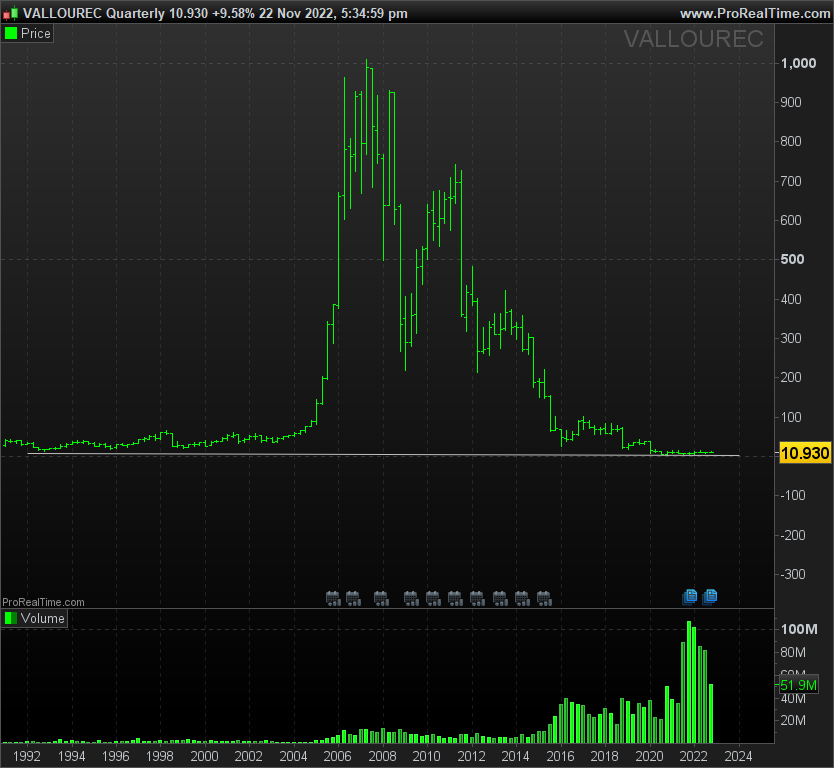Click the calendar event icon nearest 2006
This screenshot has height=768, width=834.
pyautogui.click(x=333, y=598)
